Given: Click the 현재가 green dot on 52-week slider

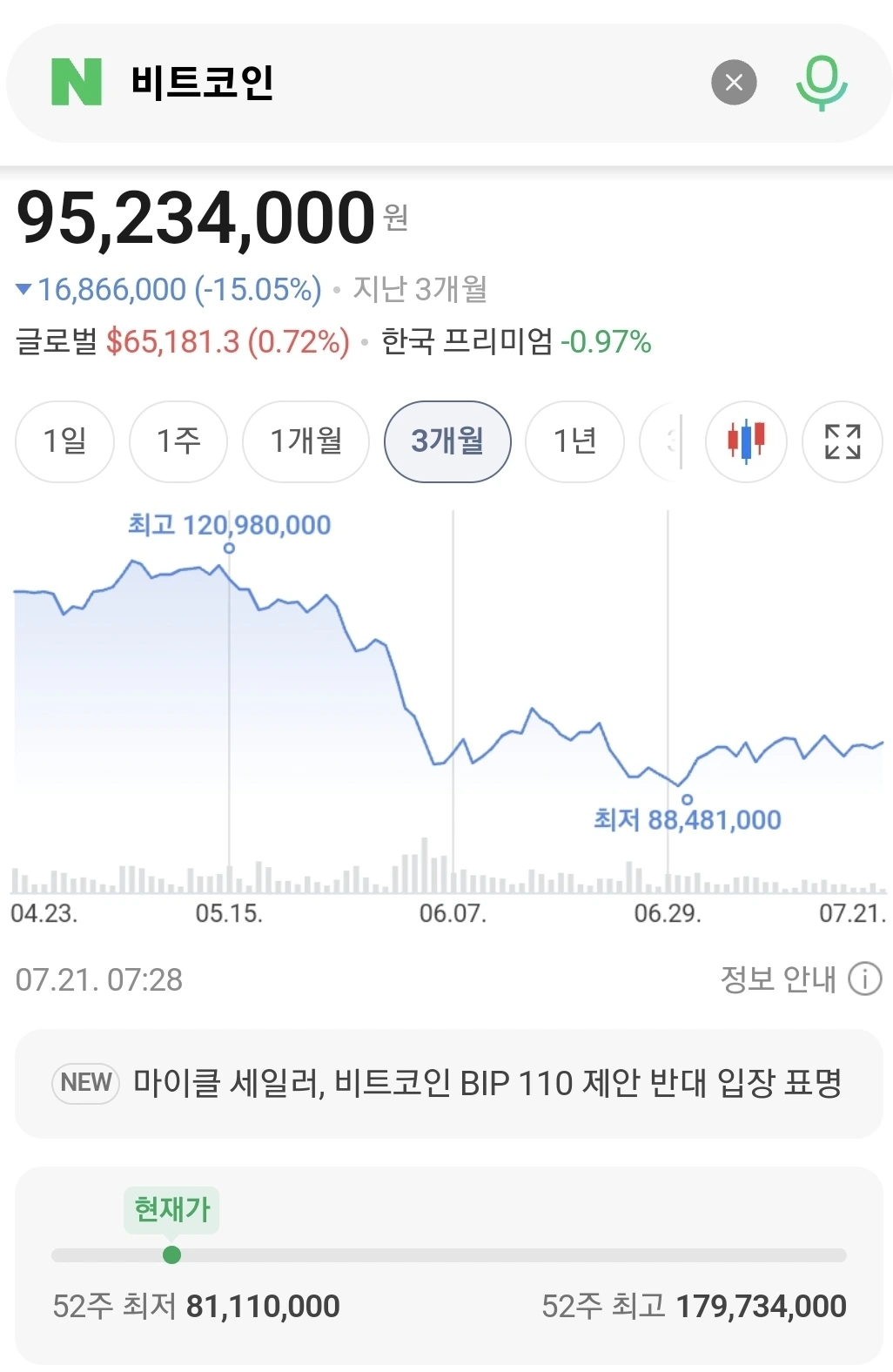Looking at the screenshot, I should [x=171, y=1254].
